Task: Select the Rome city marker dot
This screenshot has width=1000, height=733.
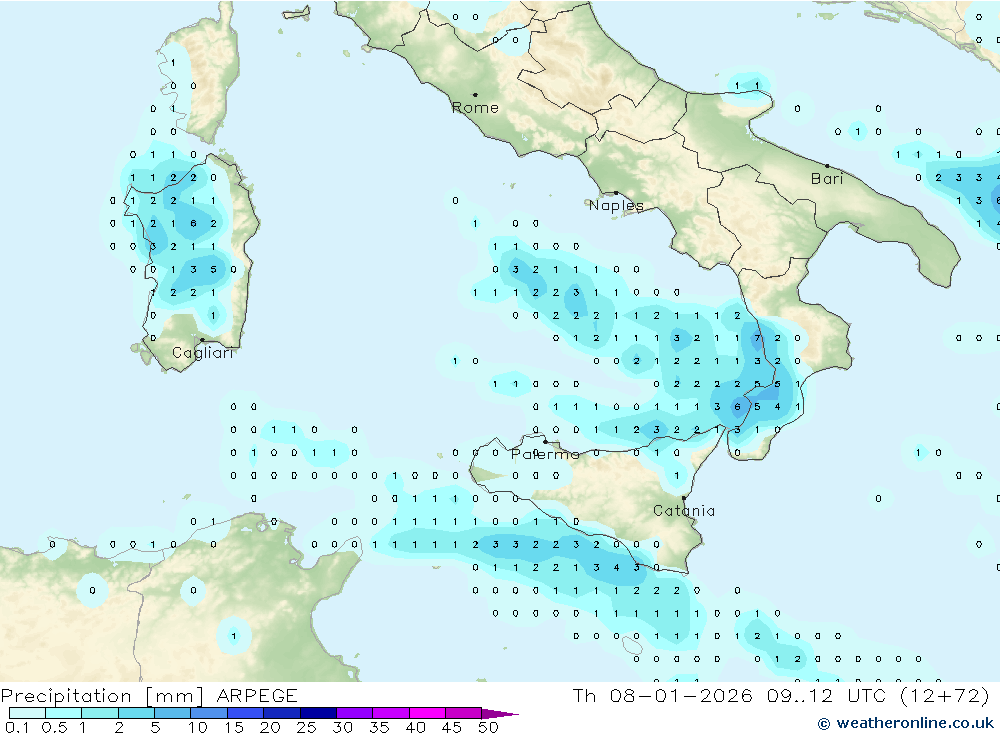Action: tap(475, 95)
